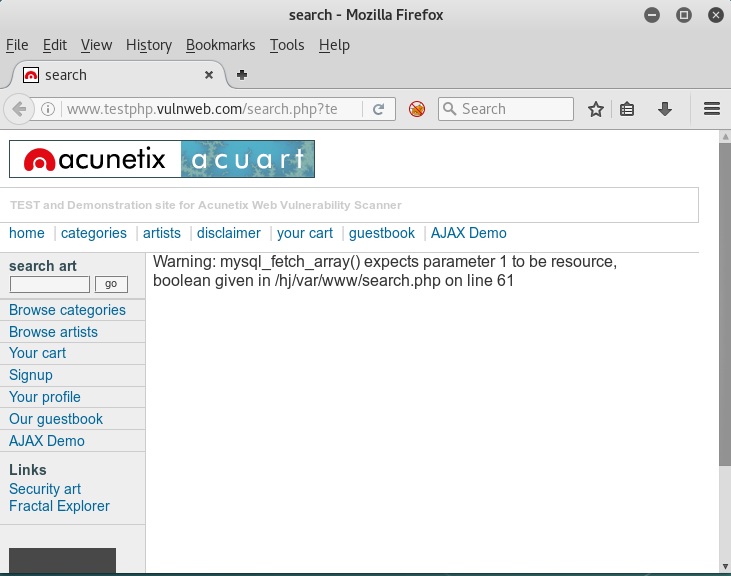Open the Bookmarks menu
This screenshot has width=731, height=576.
tap(220, 45)
